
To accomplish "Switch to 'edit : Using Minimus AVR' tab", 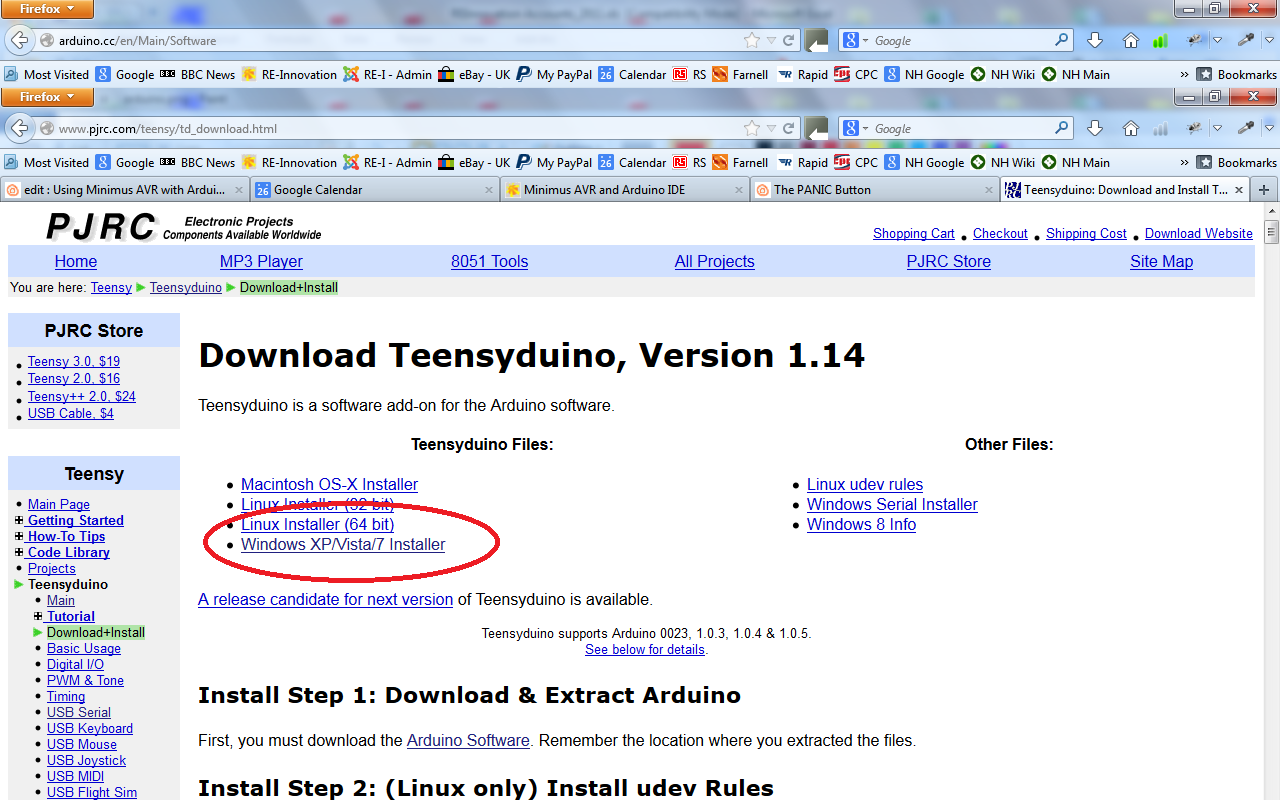I will (x=125, y=190).
